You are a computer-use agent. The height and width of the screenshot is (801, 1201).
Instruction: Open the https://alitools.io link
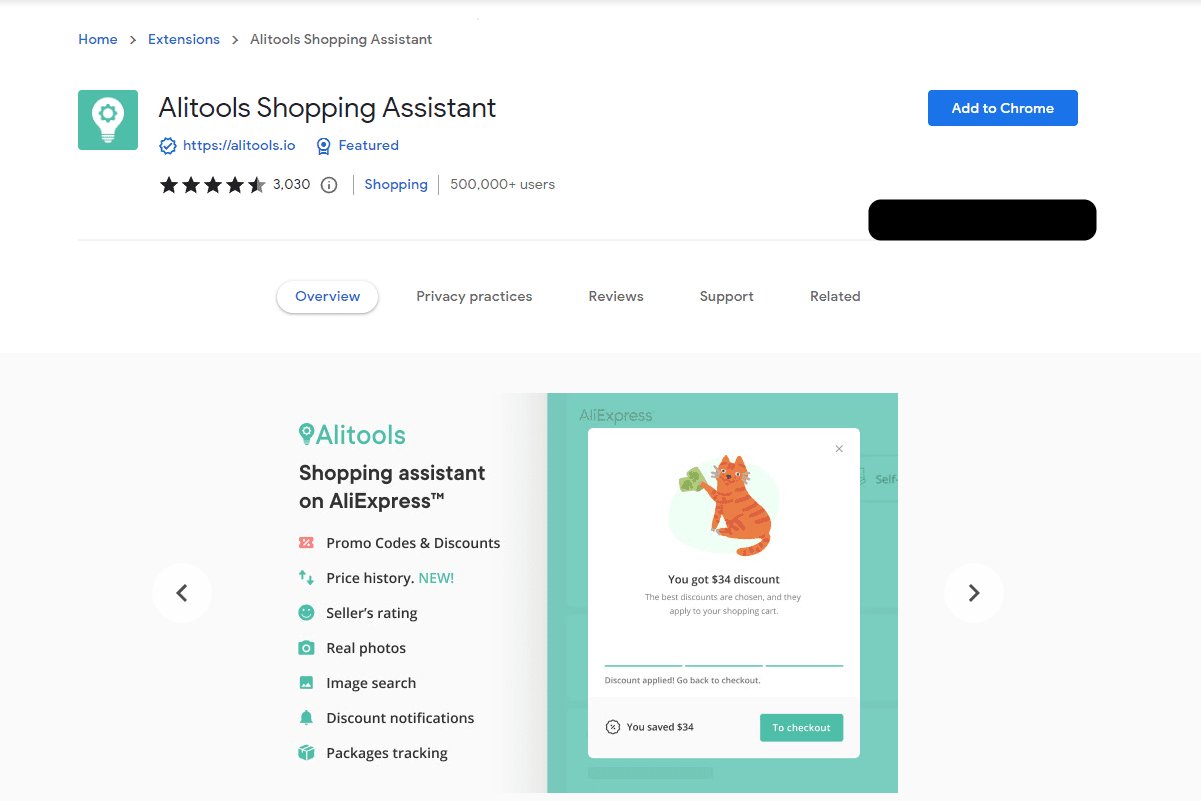point(239,146)
